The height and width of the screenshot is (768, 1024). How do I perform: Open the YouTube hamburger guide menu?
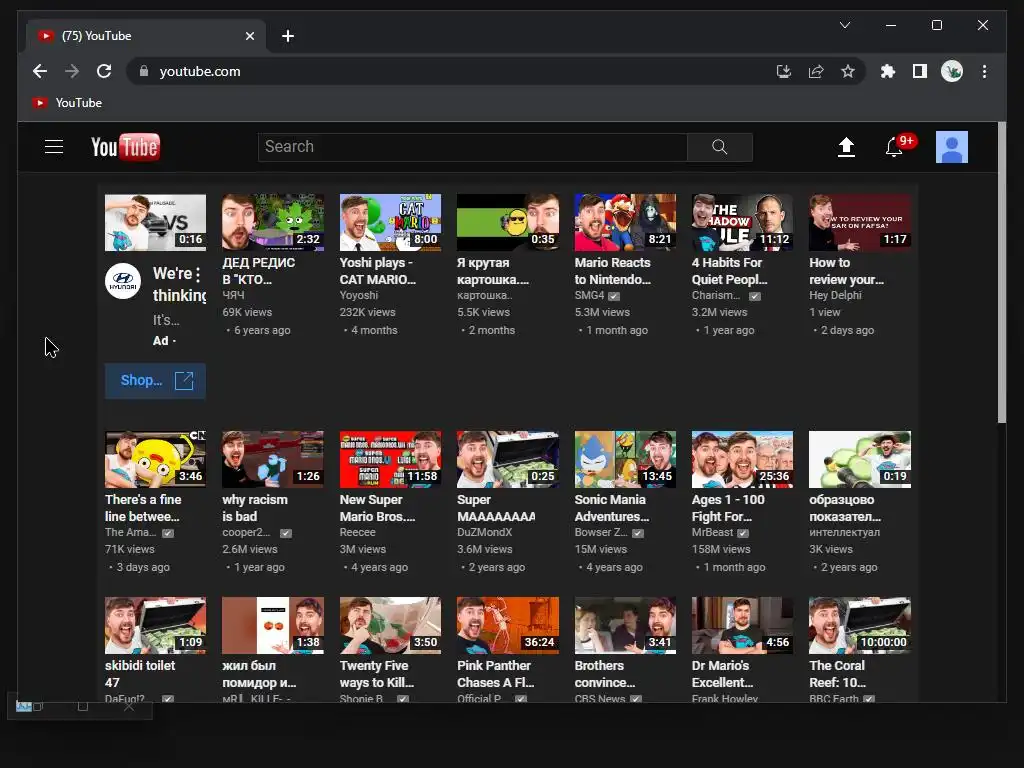coord(54,147)
